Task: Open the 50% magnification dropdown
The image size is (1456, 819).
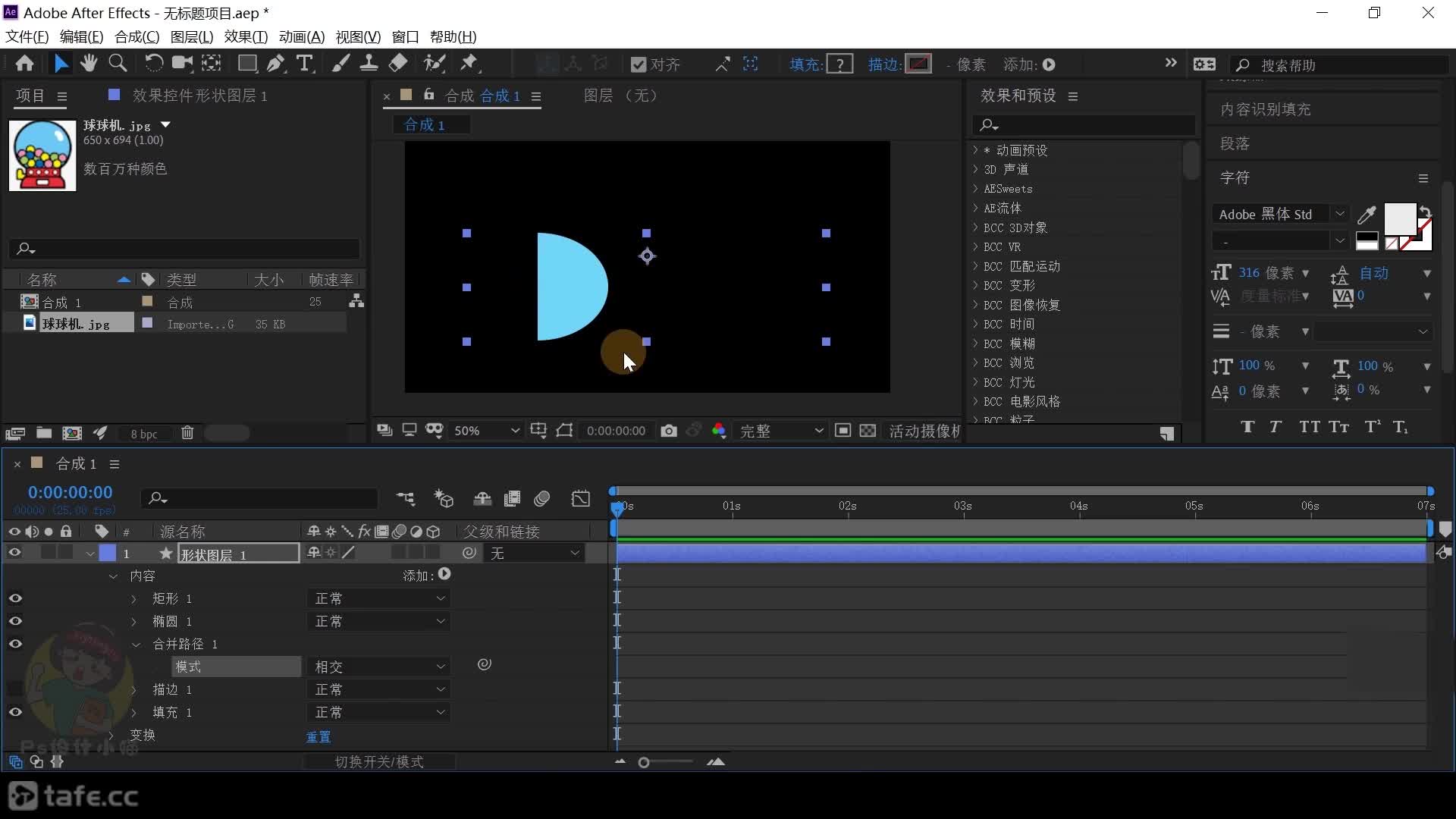Action: (486, 431)
